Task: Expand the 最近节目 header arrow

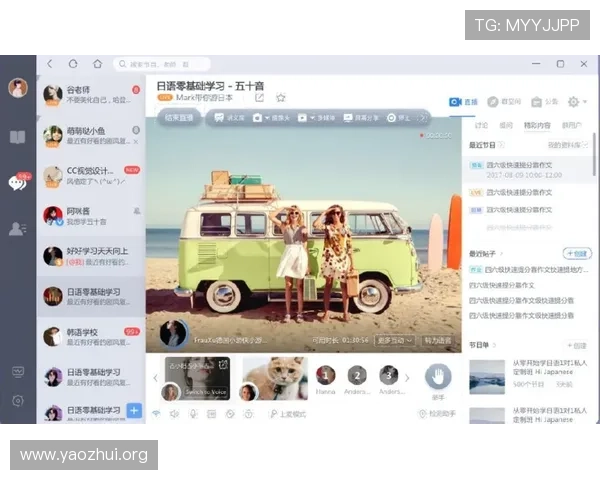Action: pos(501,145)
